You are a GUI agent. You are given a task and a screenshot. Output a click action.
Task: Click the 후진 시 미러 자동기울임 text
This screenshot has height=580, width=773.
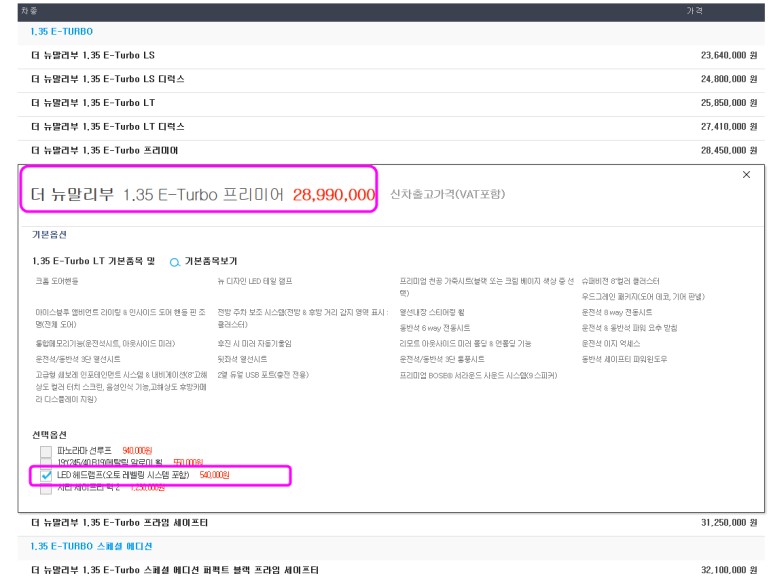[254, 343]
